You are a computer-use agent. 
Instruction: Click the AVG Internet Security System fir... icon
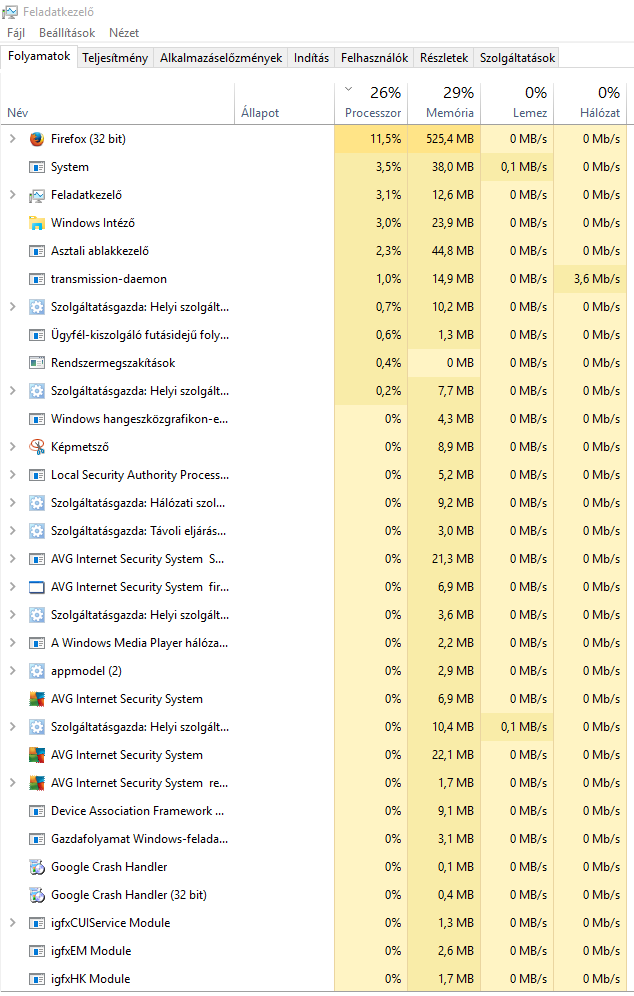pyautogui.click(x=37, y=587)
